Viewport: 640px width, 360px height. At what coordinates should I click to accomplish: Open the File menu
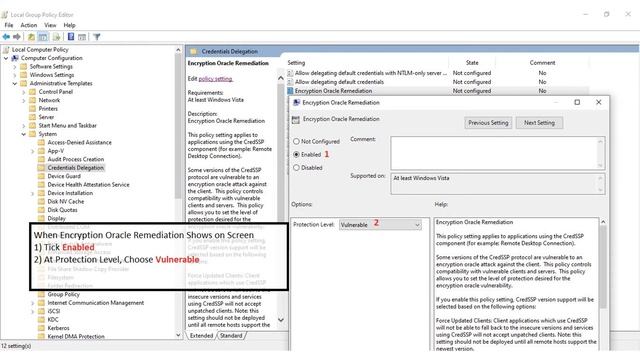coord(9,25)
